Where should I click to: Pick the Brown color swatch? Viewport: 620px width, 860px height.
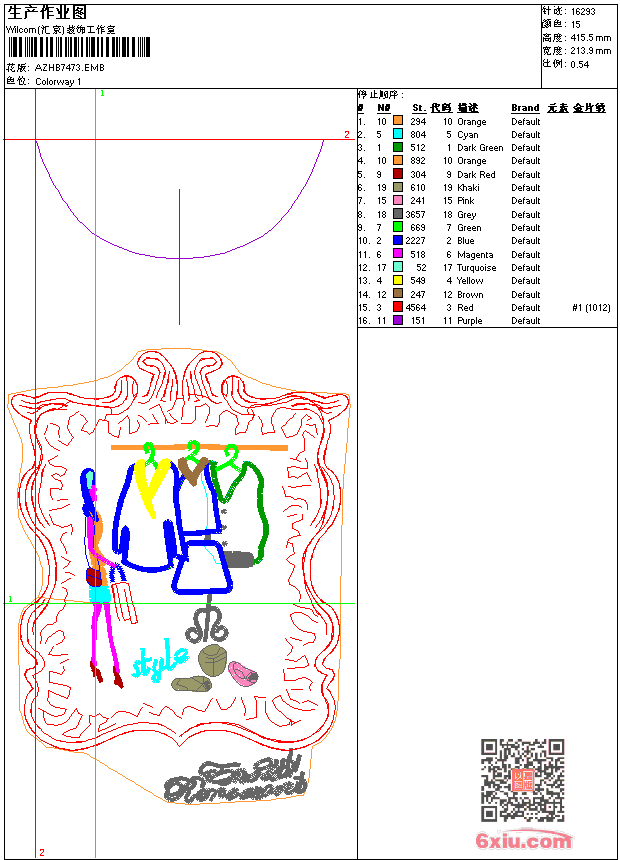coord(398,294)
